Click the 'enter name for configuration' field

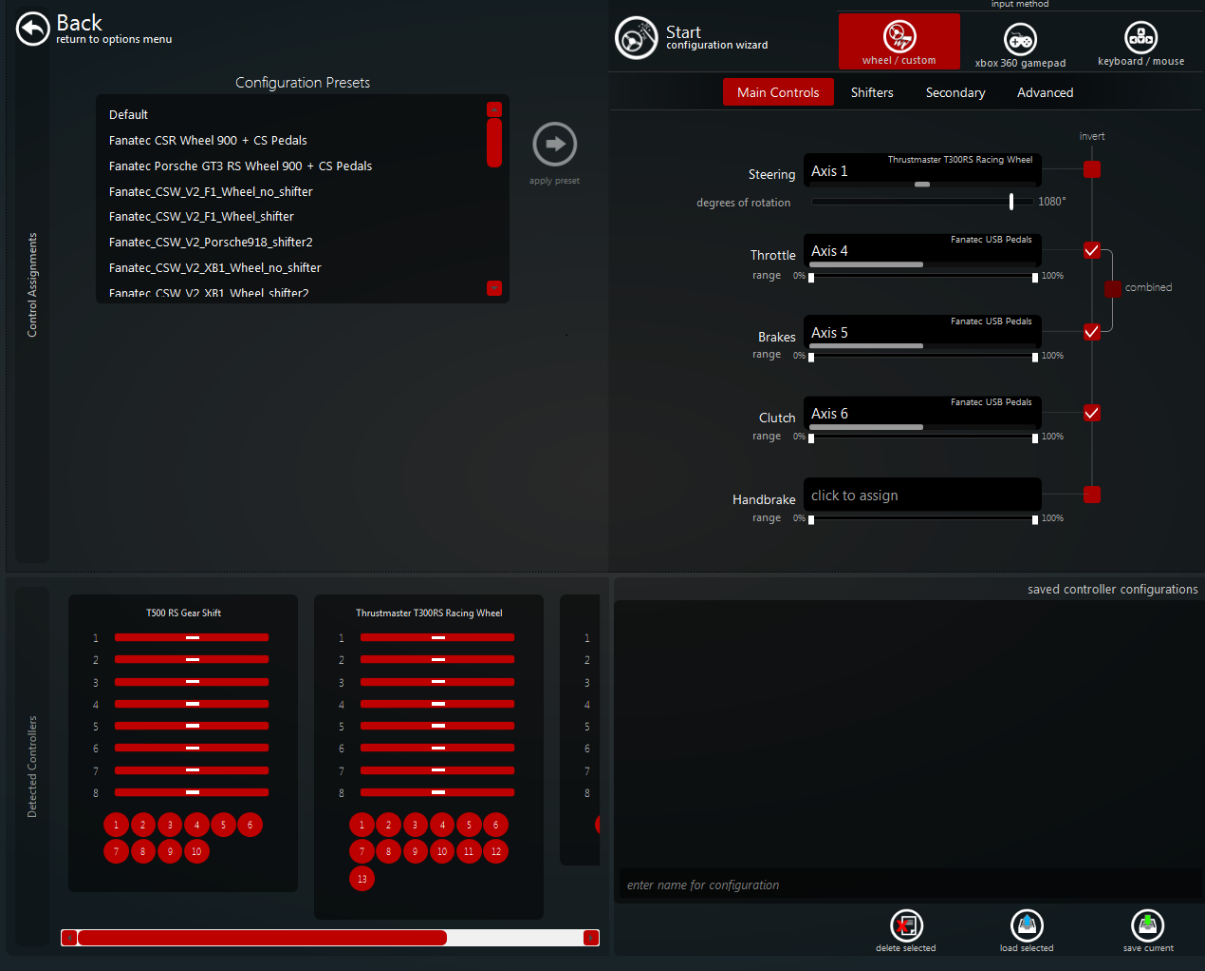[x=908, y=885]
